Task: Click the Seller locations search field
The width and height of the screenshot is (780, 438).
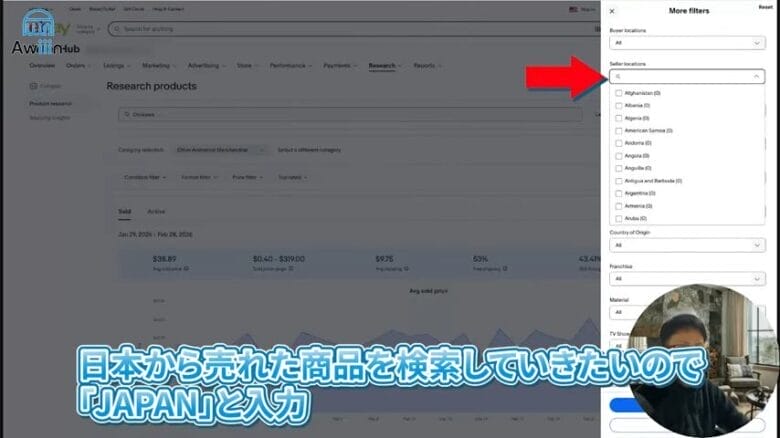Action: pyautogui.click(x=687, y=76)
